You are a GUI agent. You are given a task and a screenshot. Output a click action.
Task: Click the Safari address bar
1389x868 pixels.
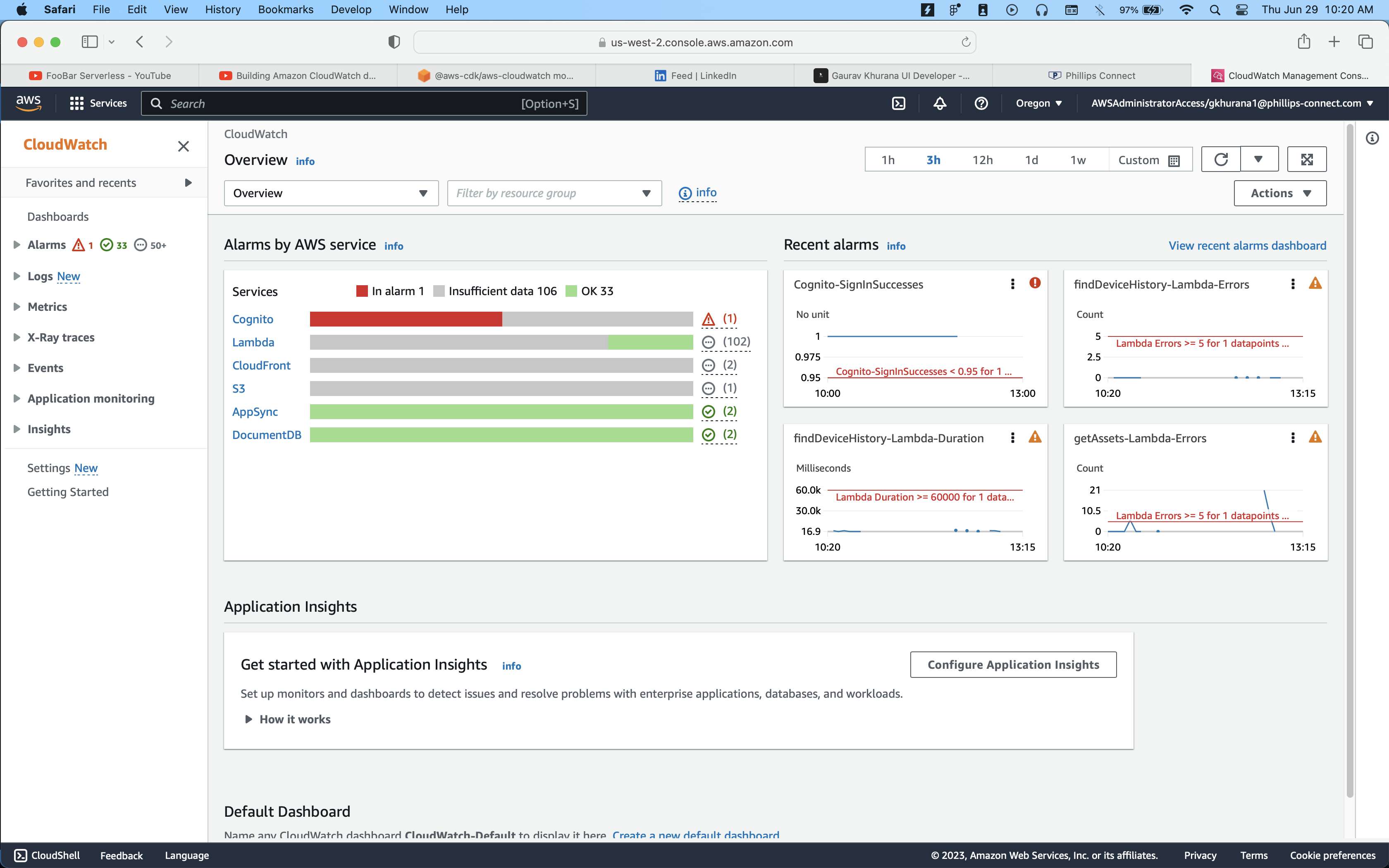tap(694, 42)
